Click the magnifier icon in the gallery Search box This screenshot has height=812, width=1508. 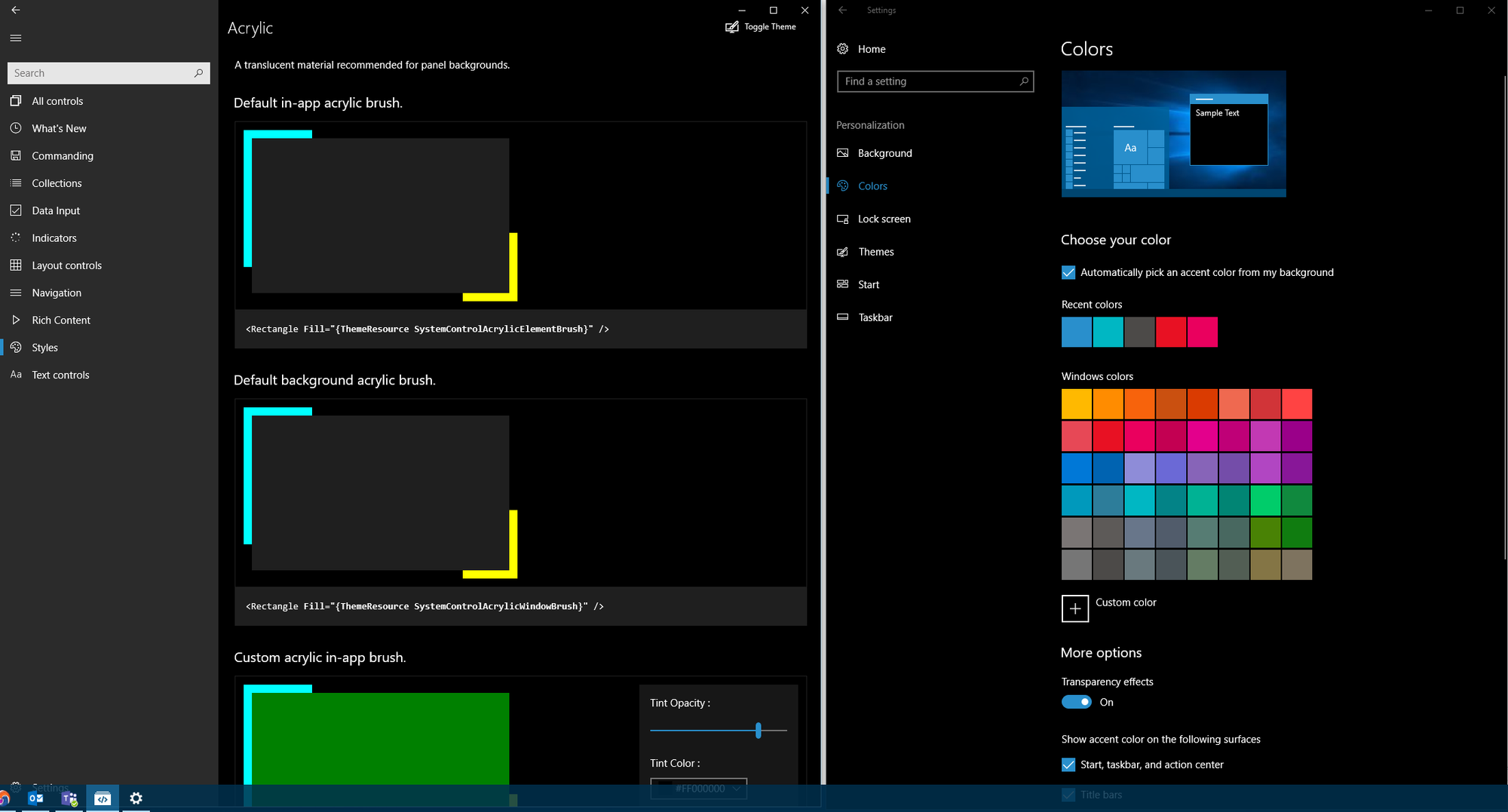(x=198, y=73)
